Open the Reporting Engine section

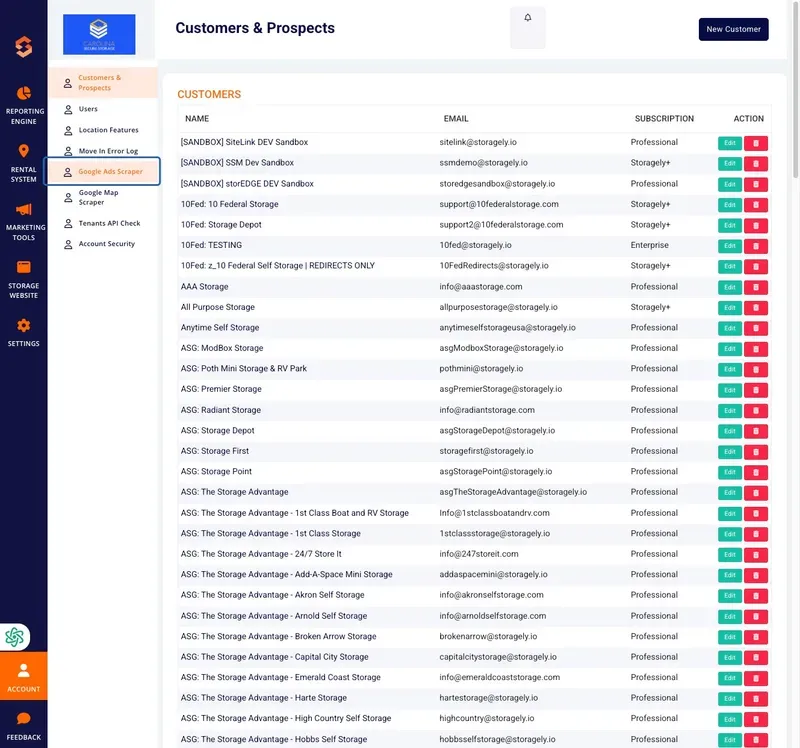click(23, 106)
